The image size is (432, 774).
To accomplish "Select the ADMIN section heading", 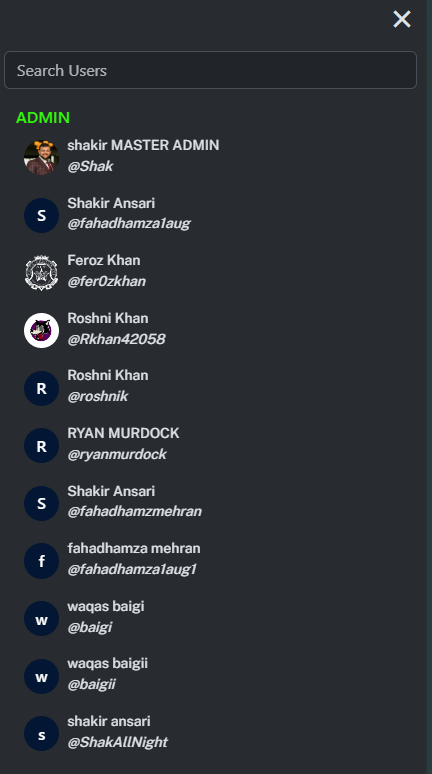I will click(x=43, y=117).
